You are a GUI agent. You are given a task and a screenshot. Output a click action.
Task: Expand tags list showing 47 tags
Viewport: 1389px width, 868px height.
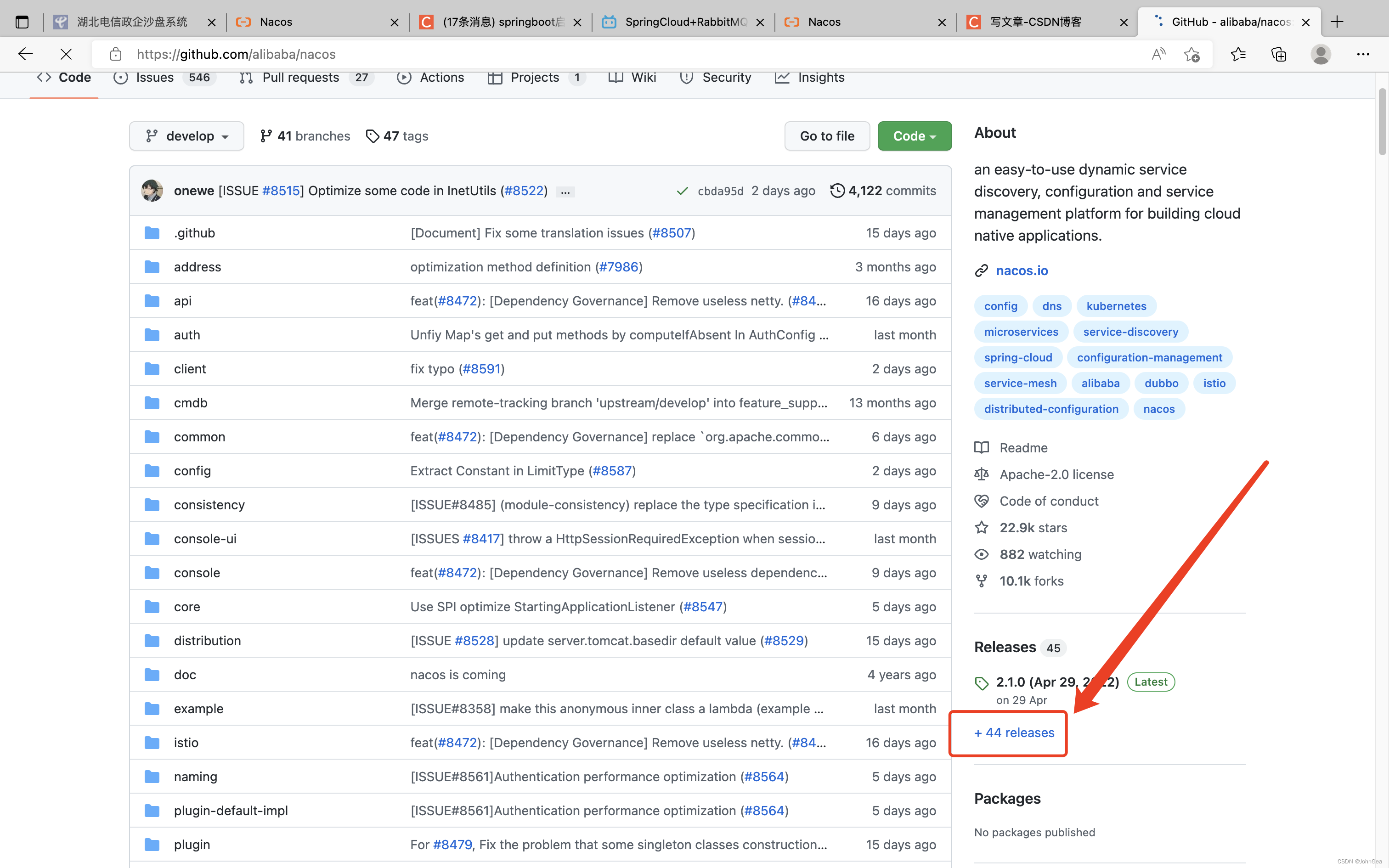click(x=397, y=135)
